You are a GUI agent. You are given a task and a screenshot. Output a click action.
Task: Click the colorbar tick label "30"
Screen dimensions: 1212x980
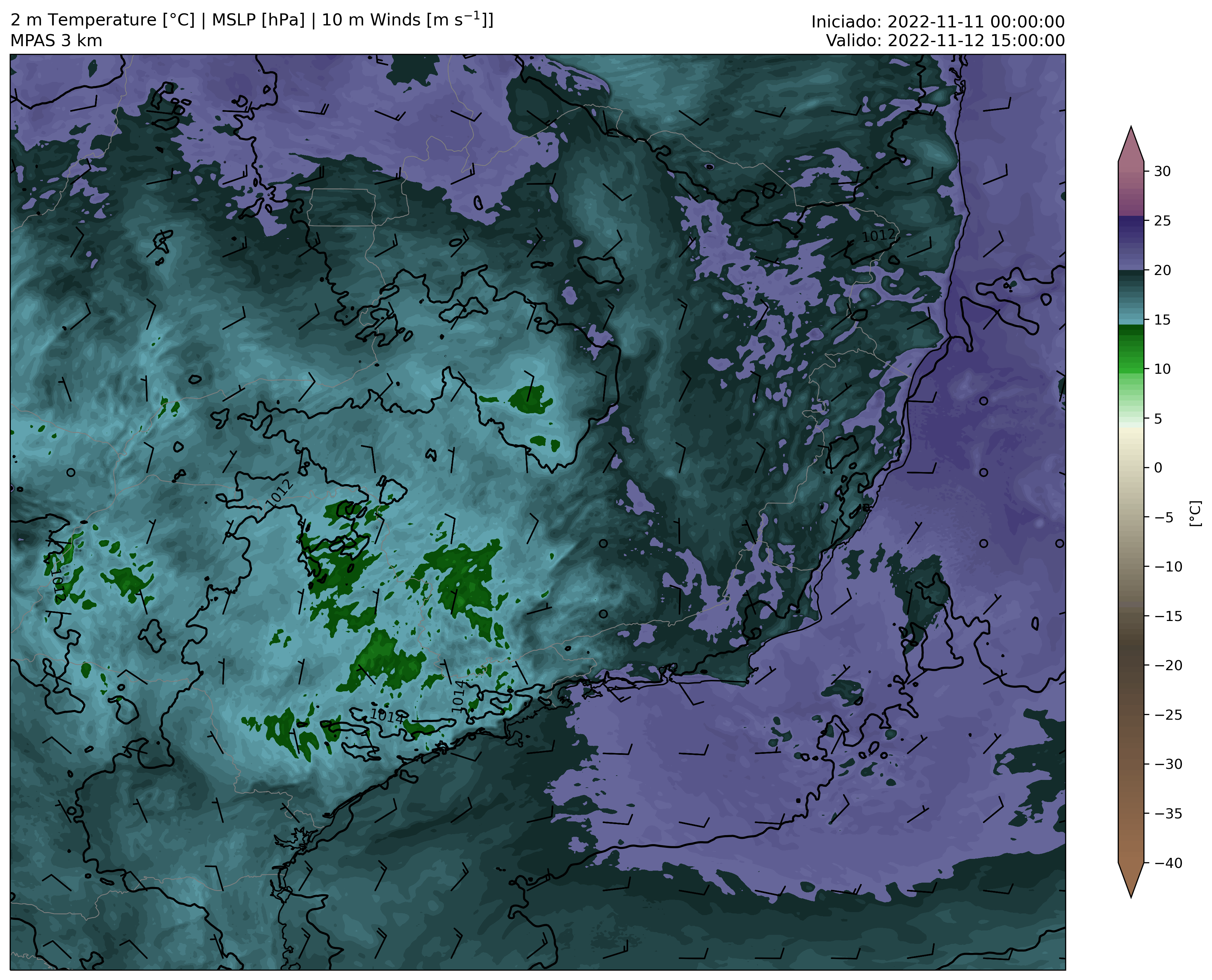pyautogui.click(x=1162, y=171)
